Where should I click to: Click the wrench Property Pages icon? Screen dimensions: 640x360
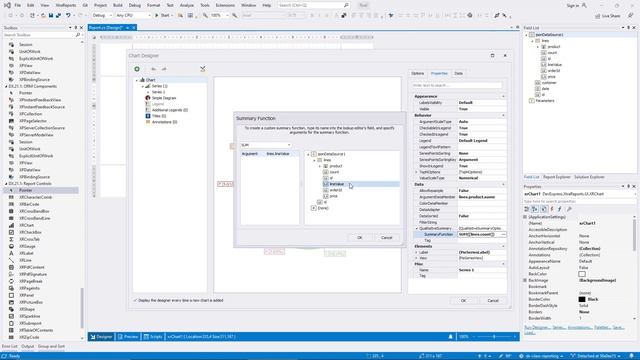[569, 209]
